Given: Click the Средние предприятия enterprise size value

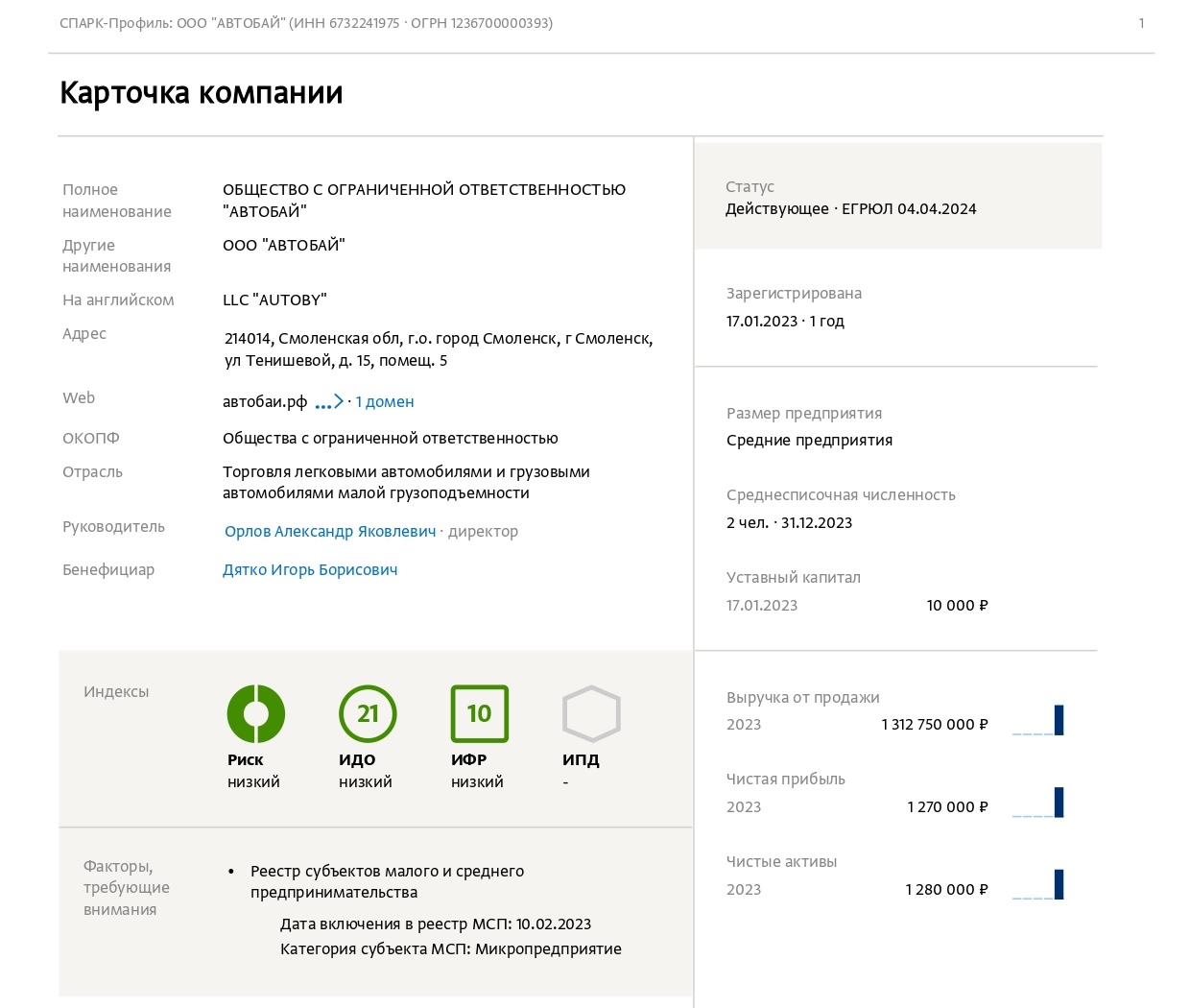Looking at the screenshot, I should [x=809, y=440].
